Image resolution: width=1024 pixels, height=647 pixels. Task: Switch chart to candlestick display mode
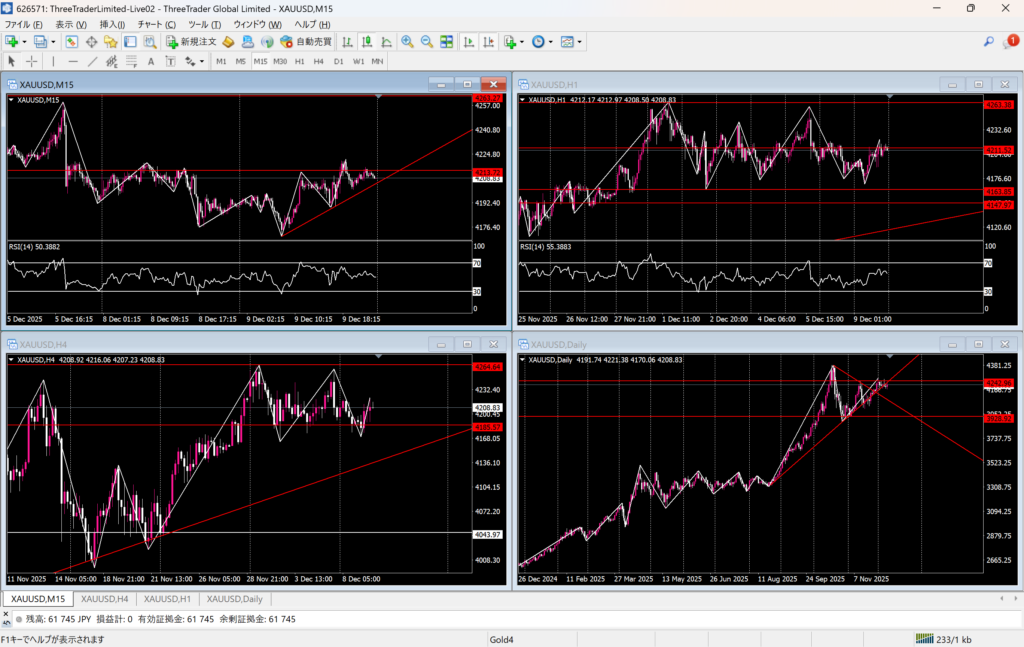point(367,42)
